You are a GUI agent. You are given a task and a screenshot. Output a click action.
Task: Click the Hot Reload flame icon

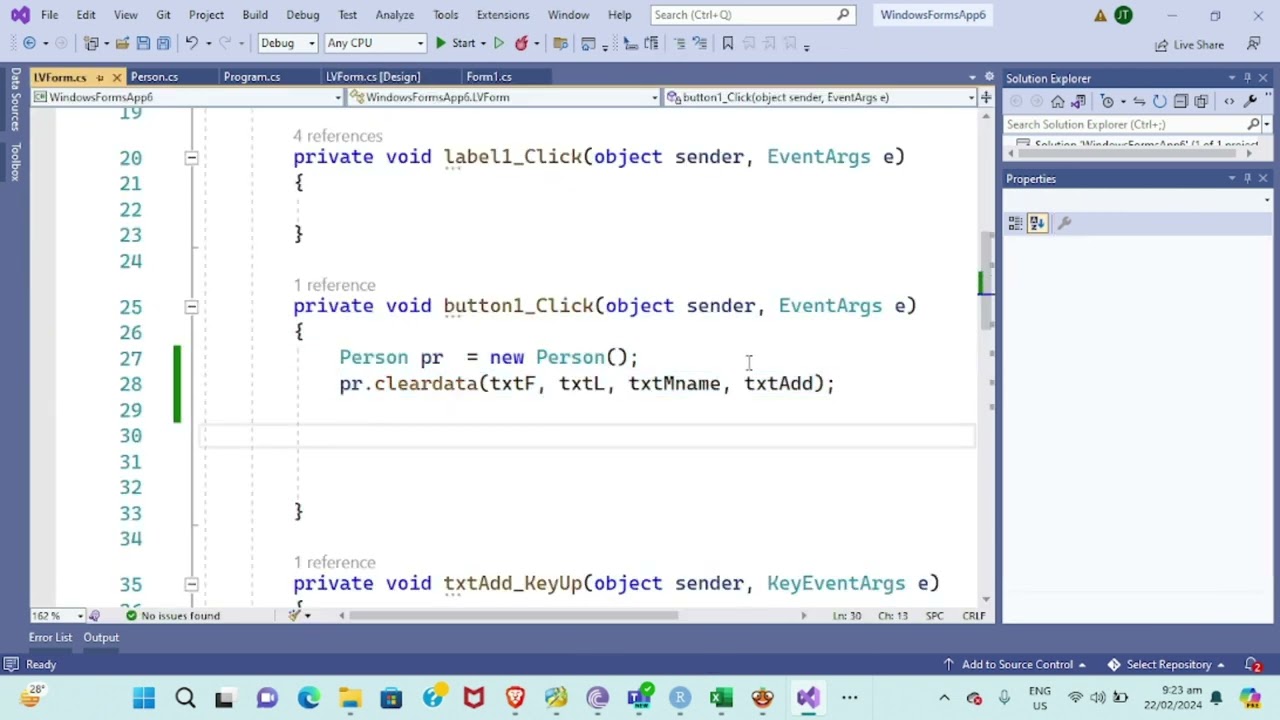click(x=521, y=43)
